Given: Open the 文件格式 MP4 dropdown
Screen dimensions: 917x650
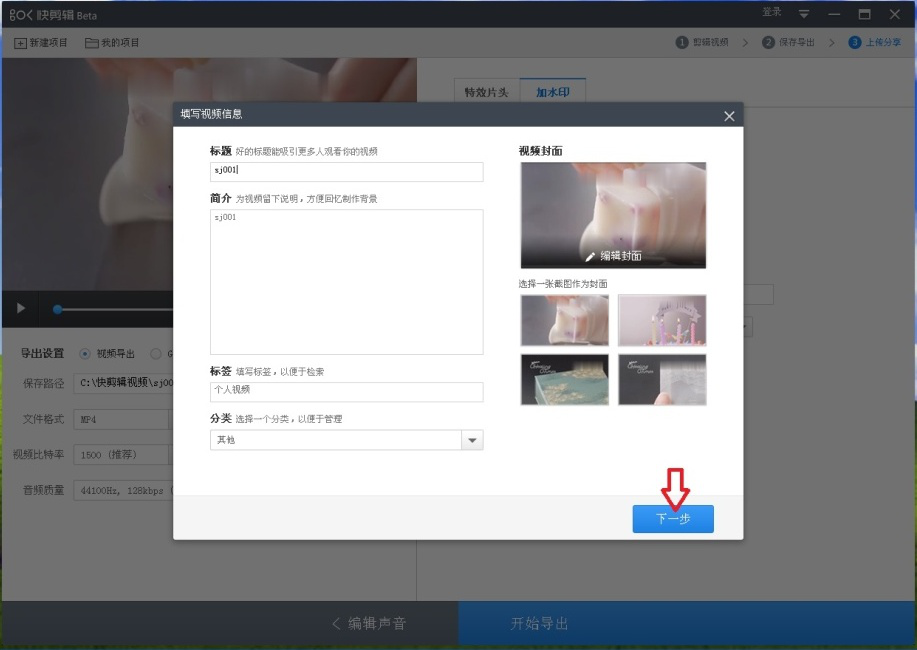Looking at the screenshot, I should [x=123, y=419].
